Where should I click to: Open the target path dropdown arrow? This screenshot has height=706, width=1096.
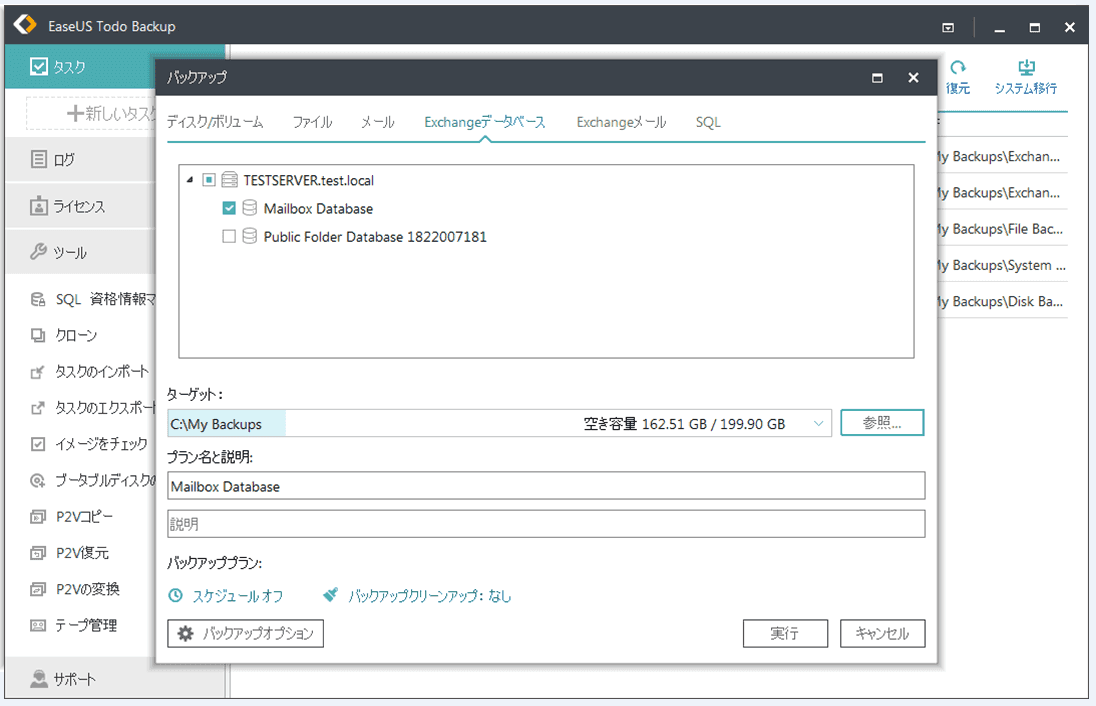coord(818,424)
